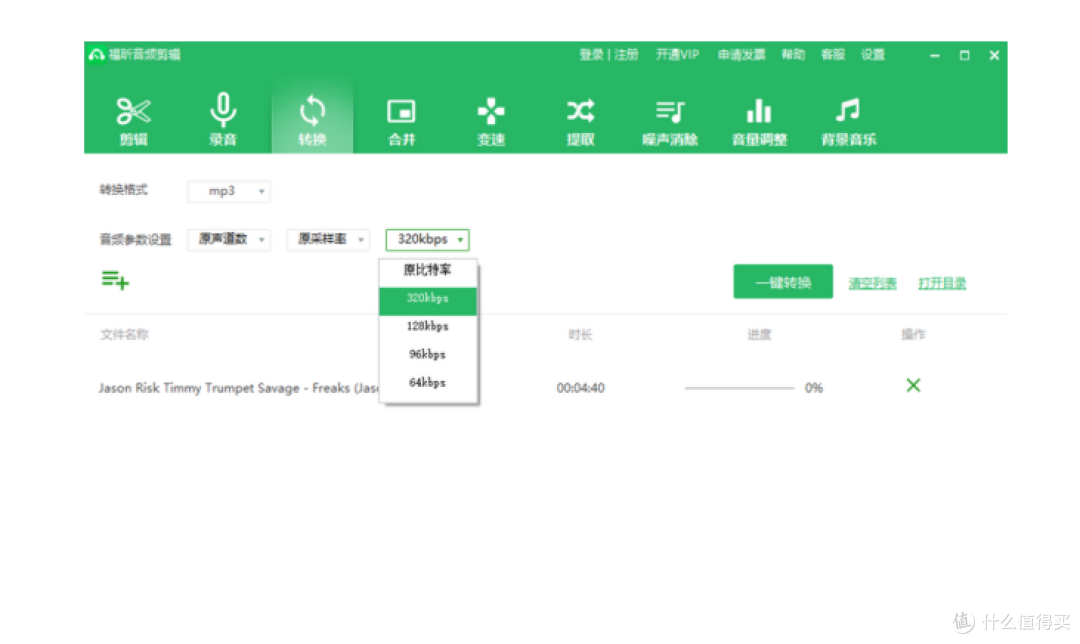Click the 操作 column header
This screenshot has width=1080, height=644.
coord(913,334)
